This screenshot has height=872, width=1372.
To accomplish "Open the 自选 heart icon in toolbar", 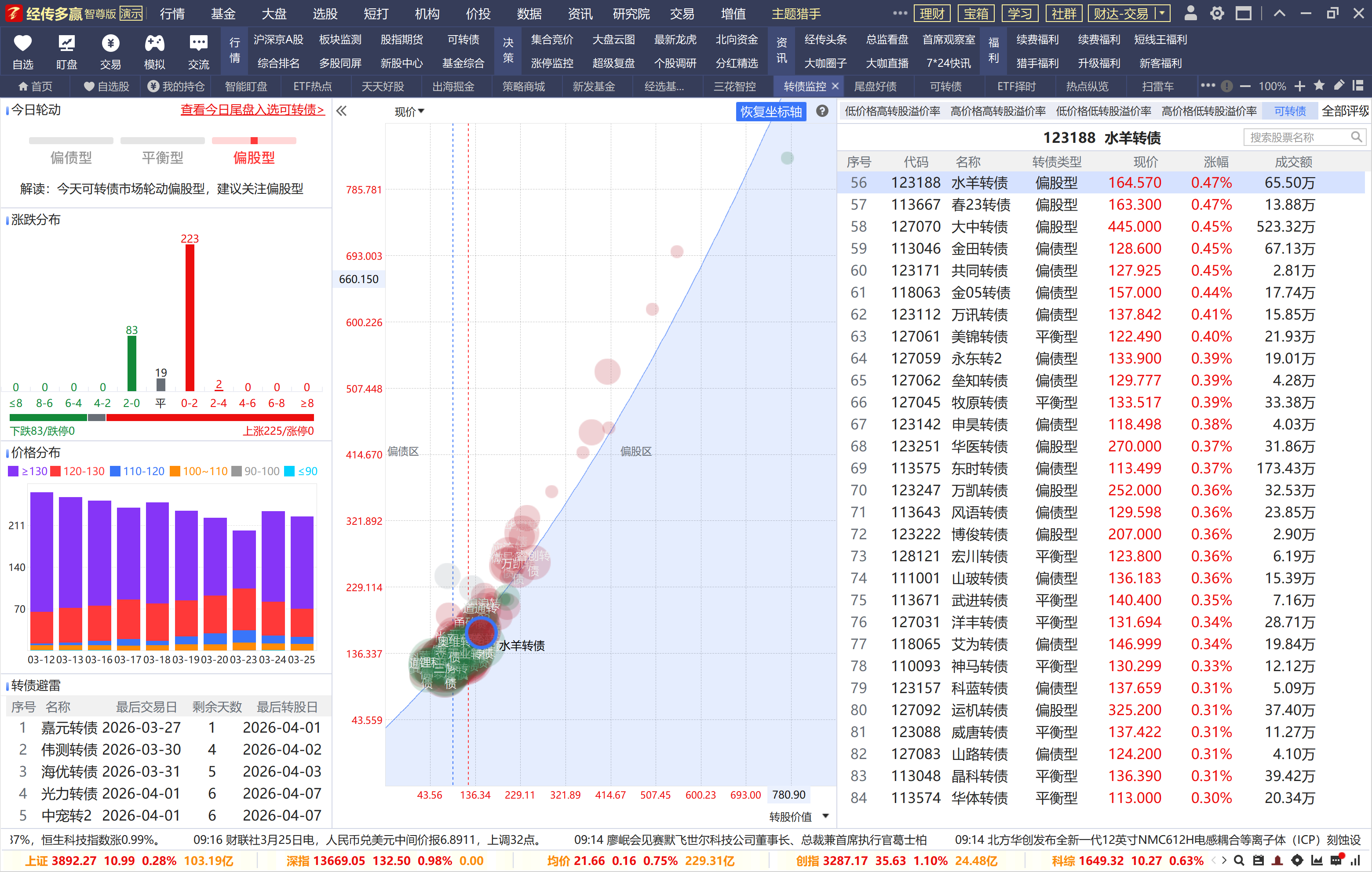I will (x=23, y=44).
